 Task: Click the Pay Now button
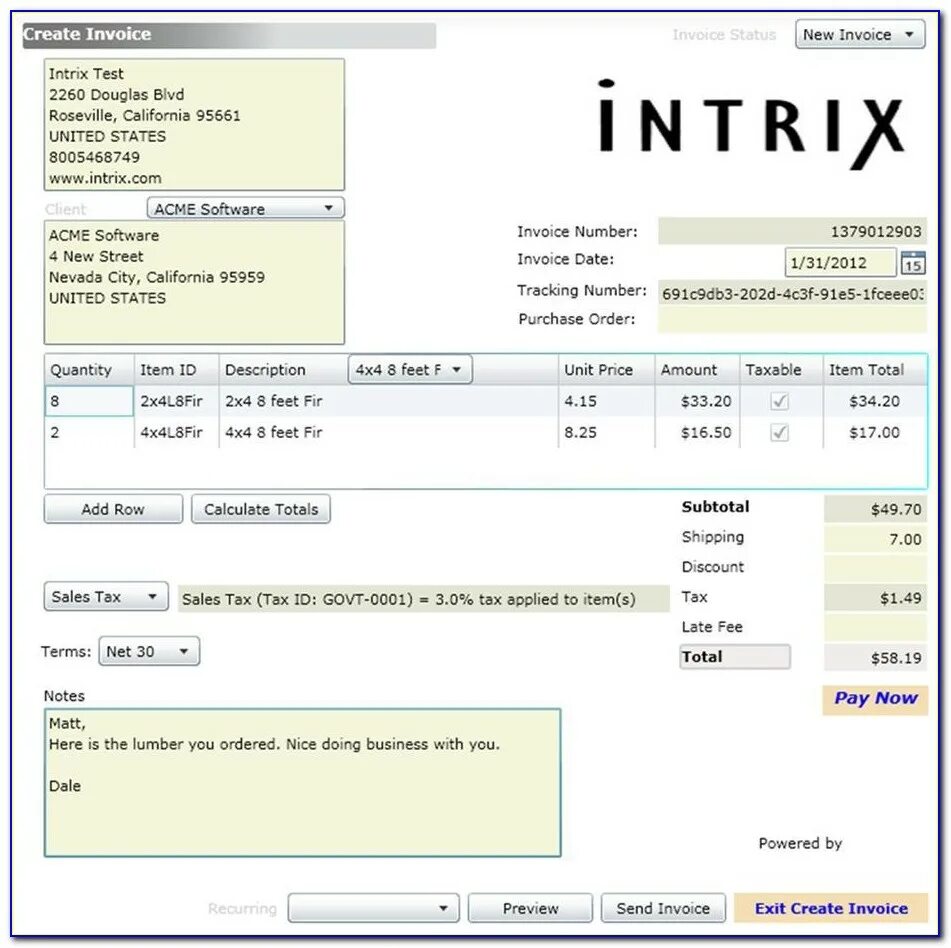[x=875, y=699]
